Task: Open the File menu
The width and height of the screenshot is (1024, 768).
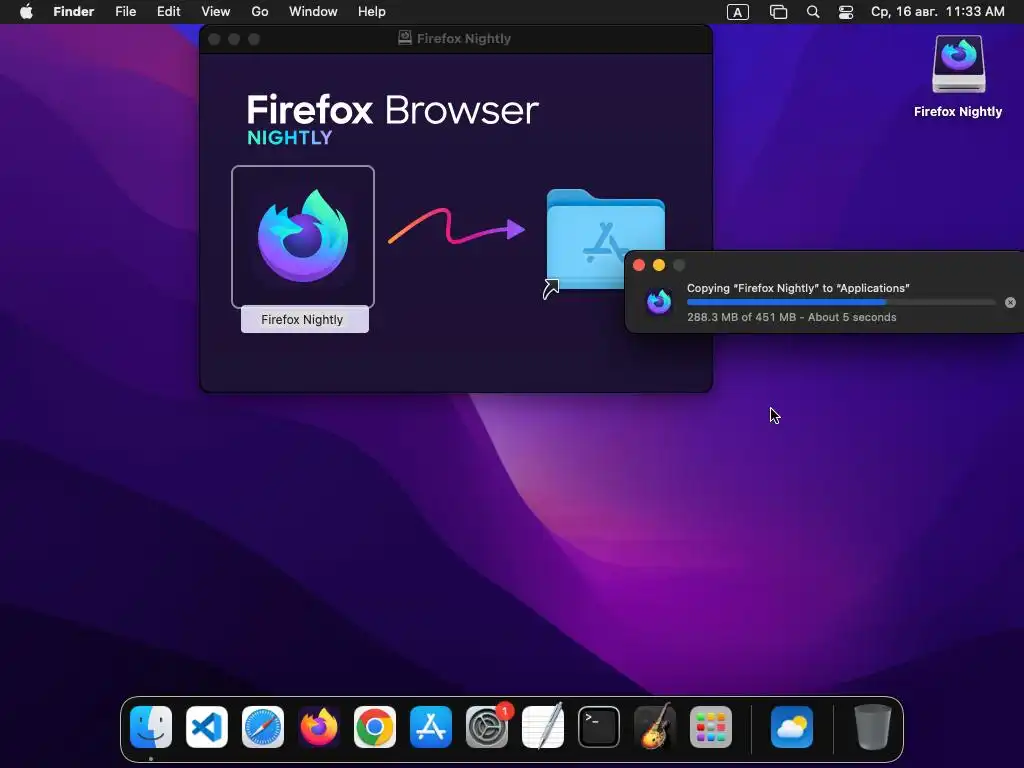Action: [125, 12]
